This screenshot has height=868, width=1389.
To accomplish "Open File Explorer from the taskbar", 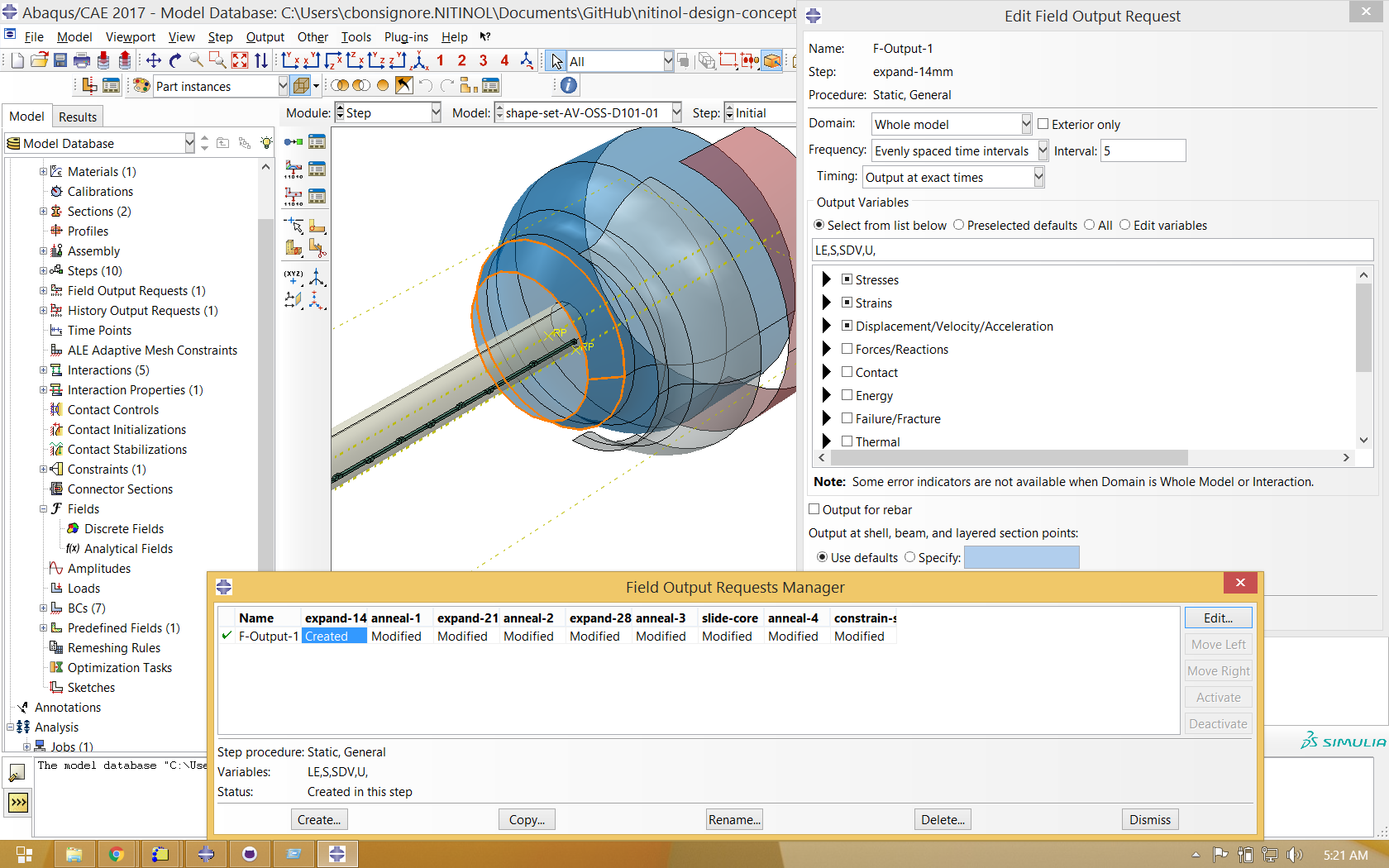I will 74,855.
